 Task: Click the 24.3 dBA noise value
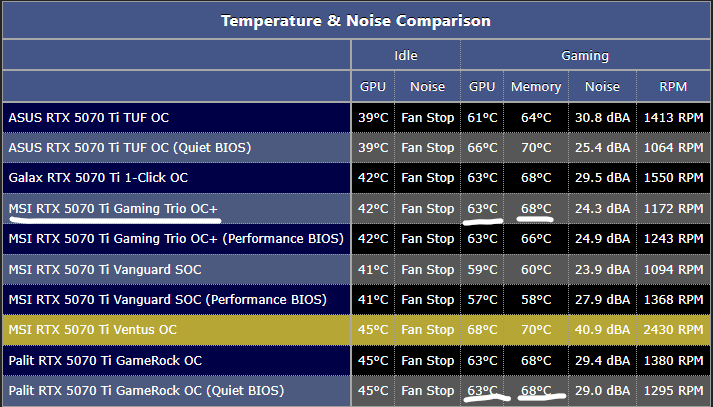point(603,208)
